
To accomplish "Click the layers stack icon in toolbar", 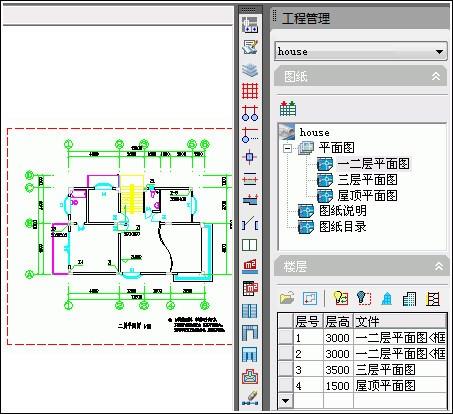I will coord(250,69).
